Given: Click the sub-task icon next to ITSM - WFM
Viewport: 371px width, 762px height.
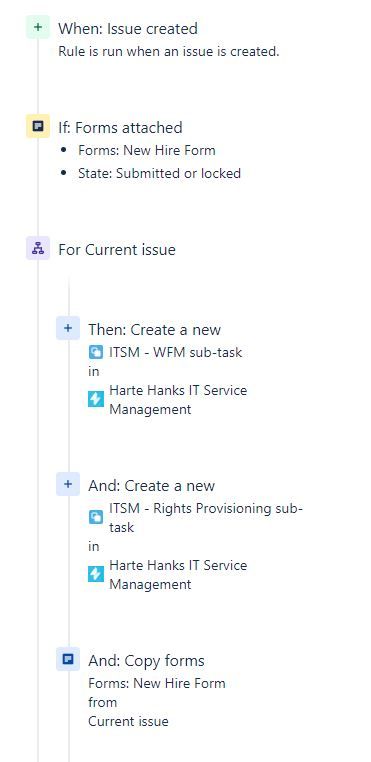Looking at the screenshot, I should 96,352.
